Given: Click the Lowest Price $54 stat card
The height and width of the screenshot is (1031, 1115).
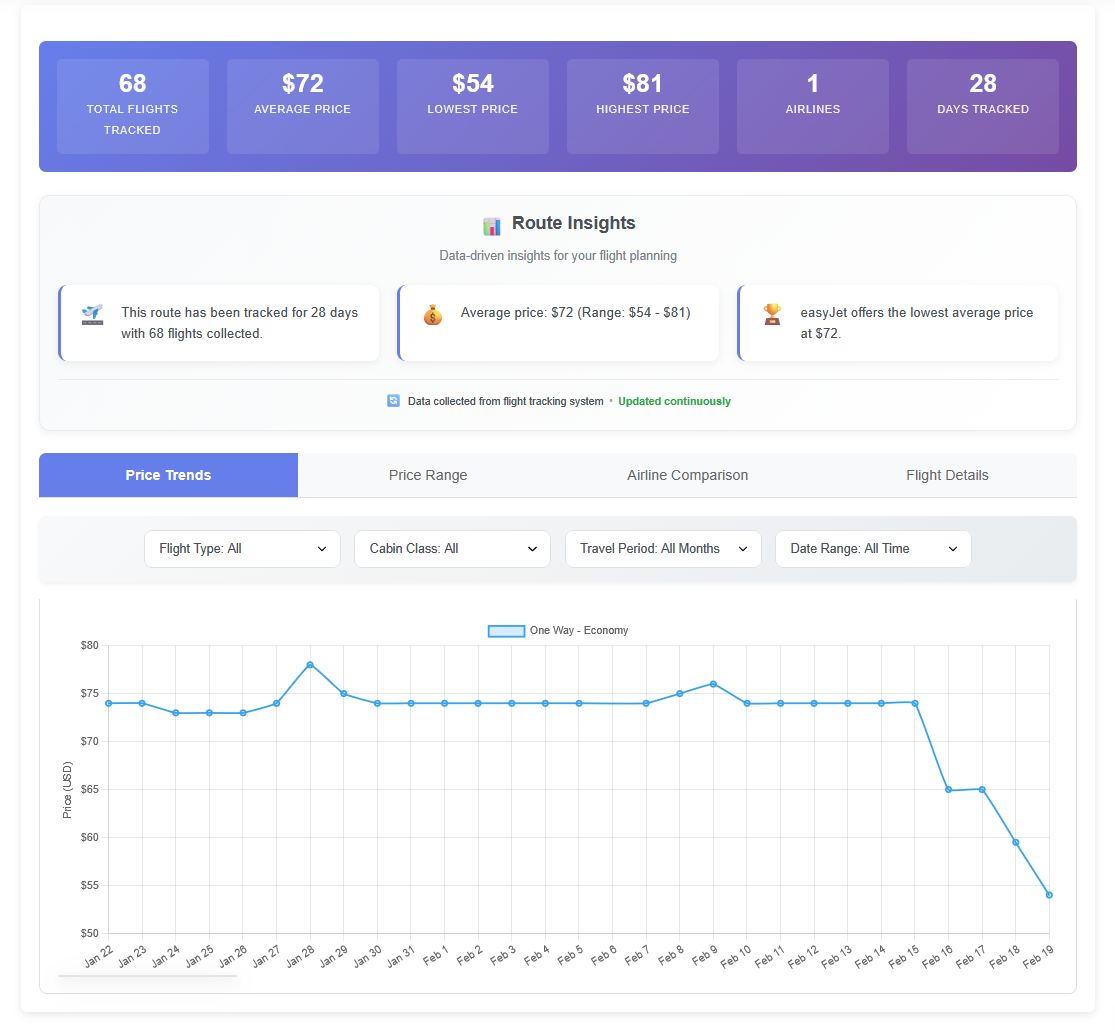Looking at the screenshot, I should pyautogui.click(x=473, y=106).
